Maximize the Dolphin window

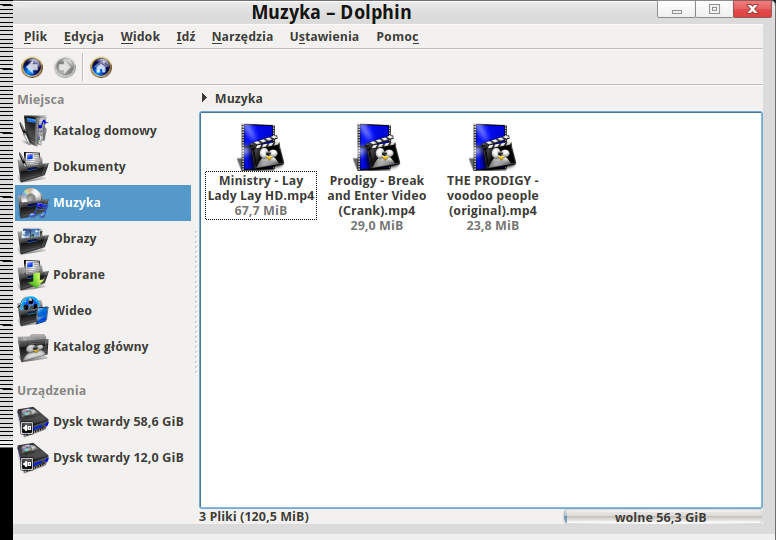(714, 9)
